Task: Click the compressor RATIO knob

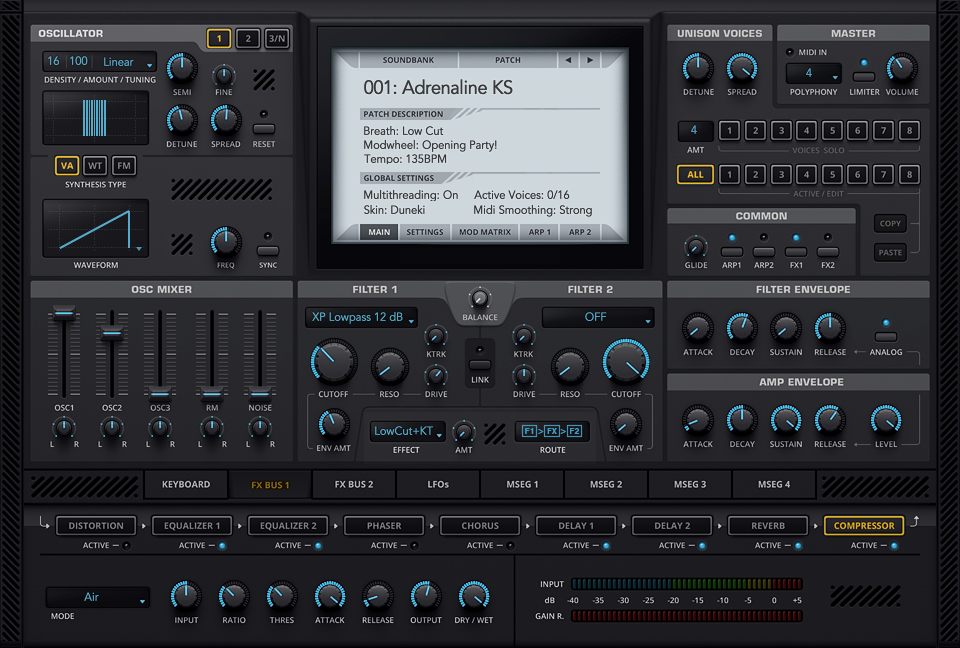Action: point(233,597)
